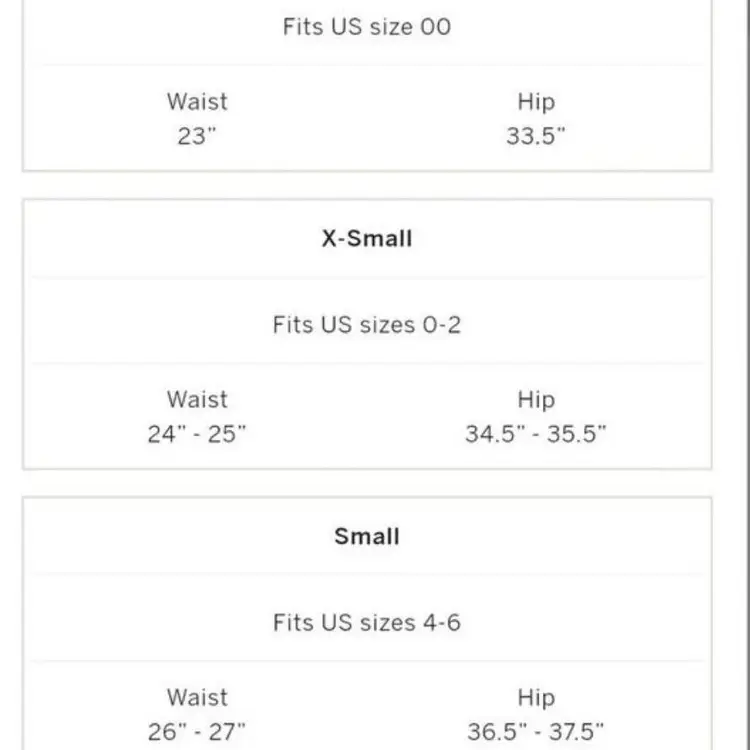750x750 pixels.
Task: Select the 36.5" - 37.5" hip range
Action: click(536, 732)
